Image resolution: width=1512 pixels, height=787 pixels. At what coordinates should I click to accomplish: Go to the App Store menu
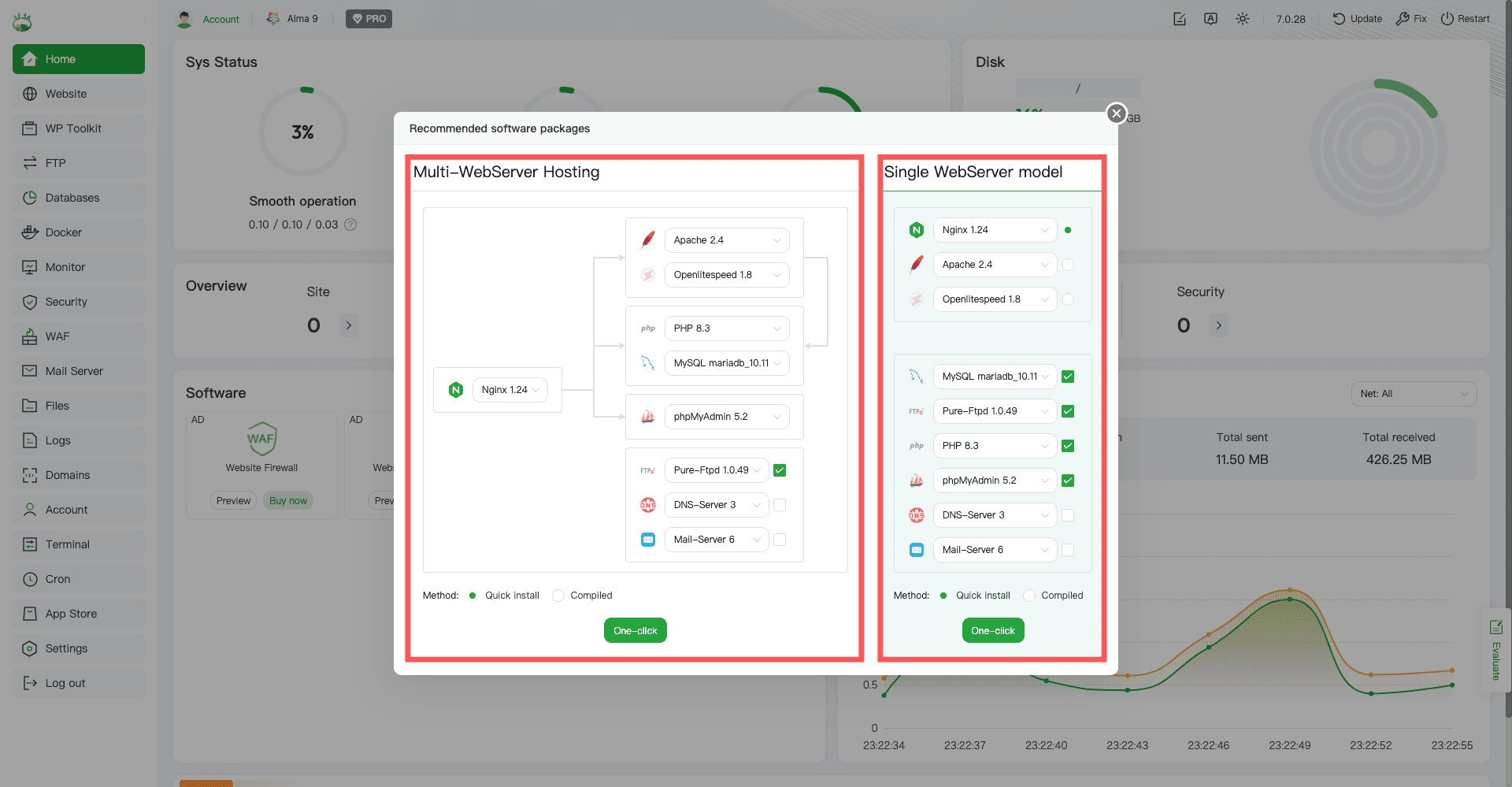click(71, 614)
